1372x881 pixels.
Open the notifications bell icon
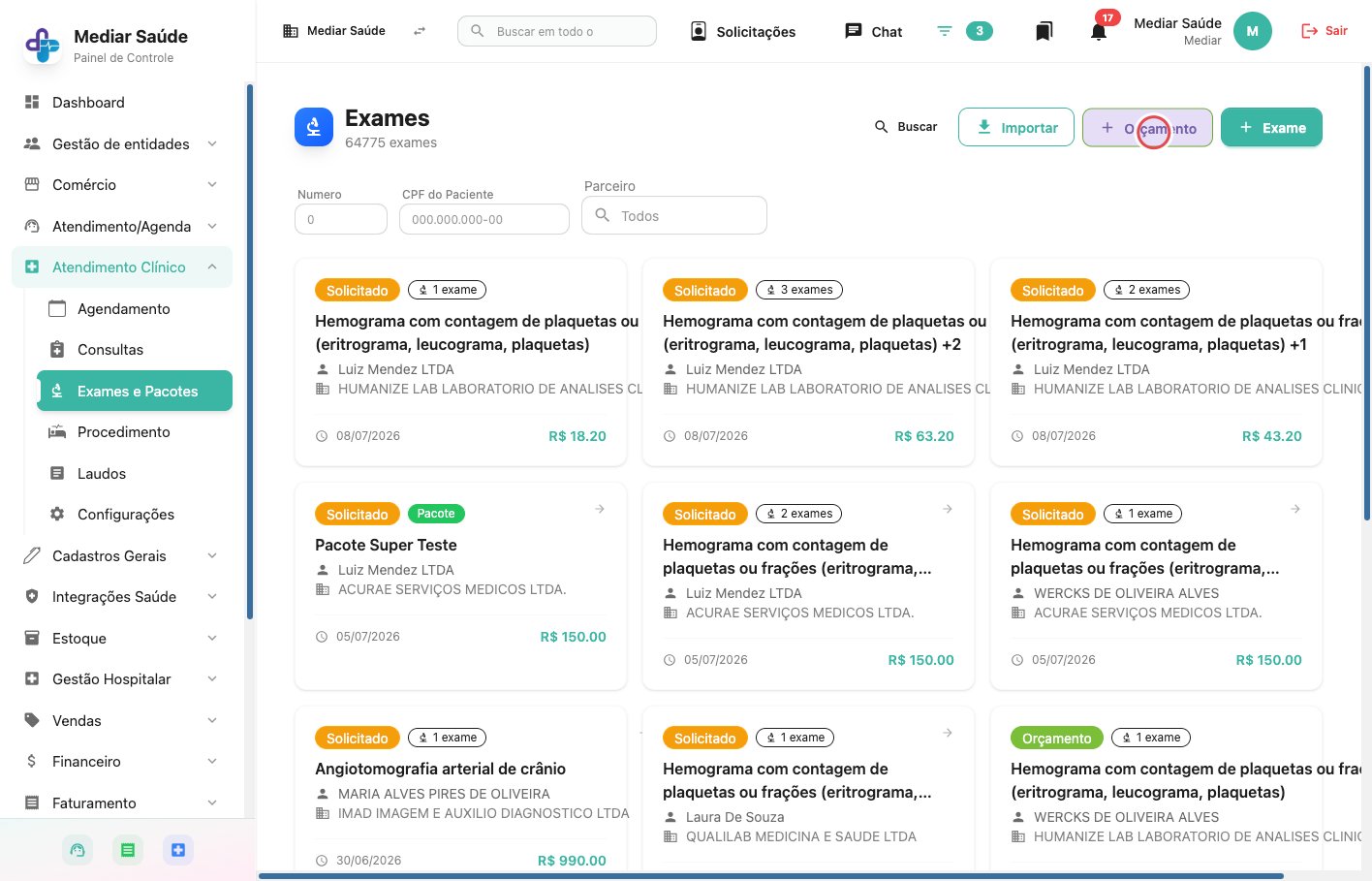click(1099, 31)
